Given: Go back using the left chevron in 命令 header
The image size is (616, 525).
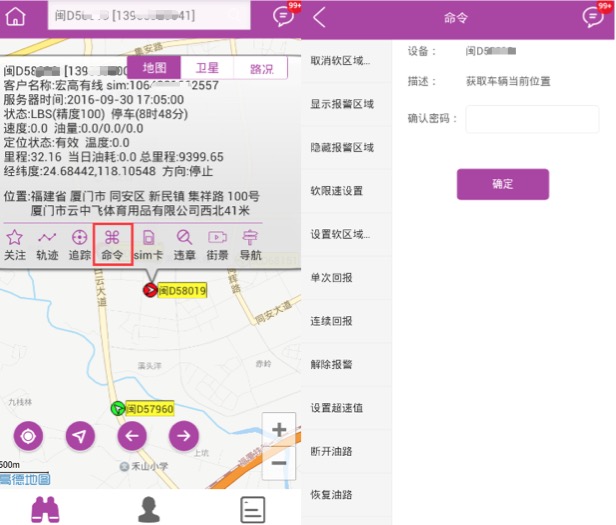Looking at the screenshot, I should (x=319, y=17).
